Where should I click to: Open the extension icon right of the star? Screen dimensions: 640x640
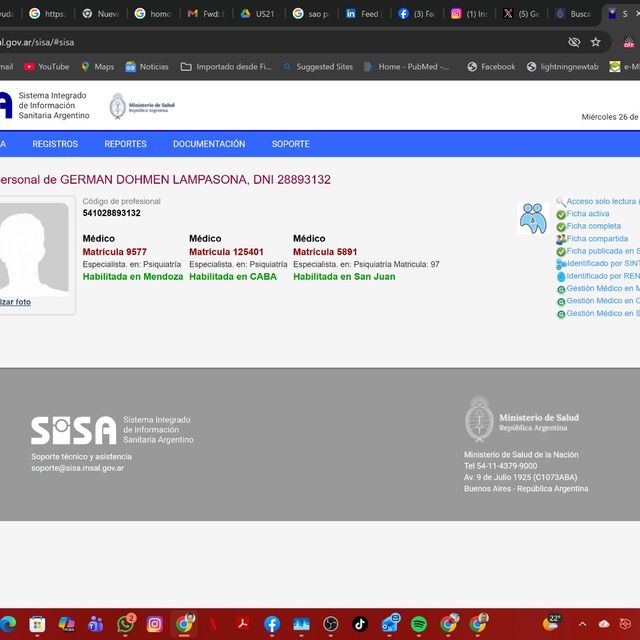tap(629, 42)
